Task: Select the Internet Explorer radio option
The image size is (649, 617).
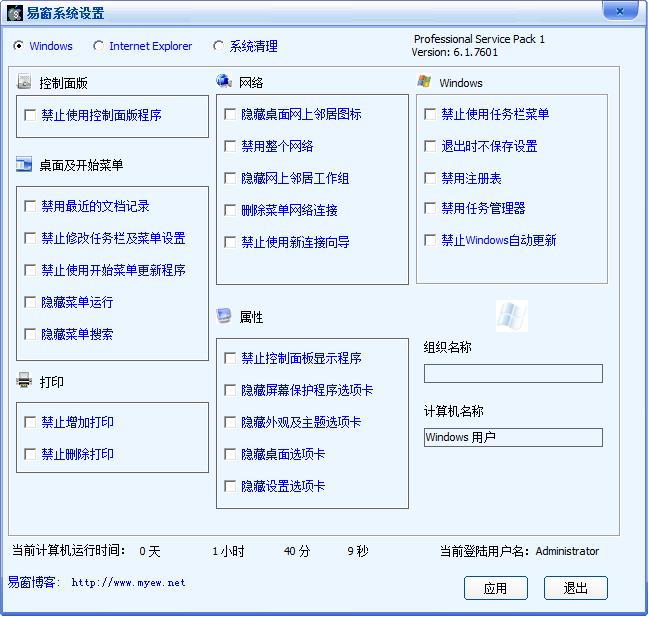Action: [x=98, y=46]
